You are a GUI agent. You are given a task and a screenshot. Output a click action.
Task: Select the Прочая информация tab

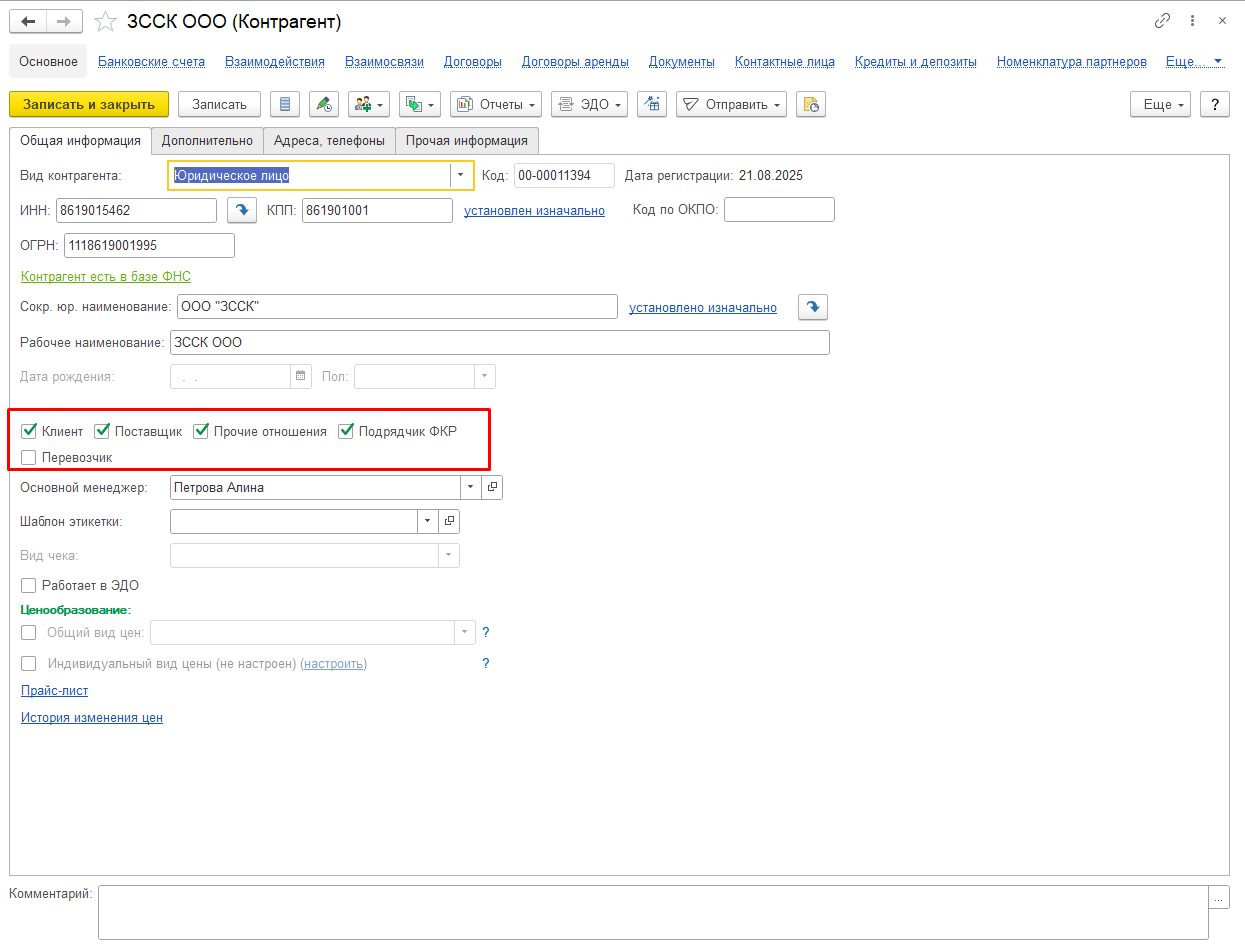coord(467,140)
